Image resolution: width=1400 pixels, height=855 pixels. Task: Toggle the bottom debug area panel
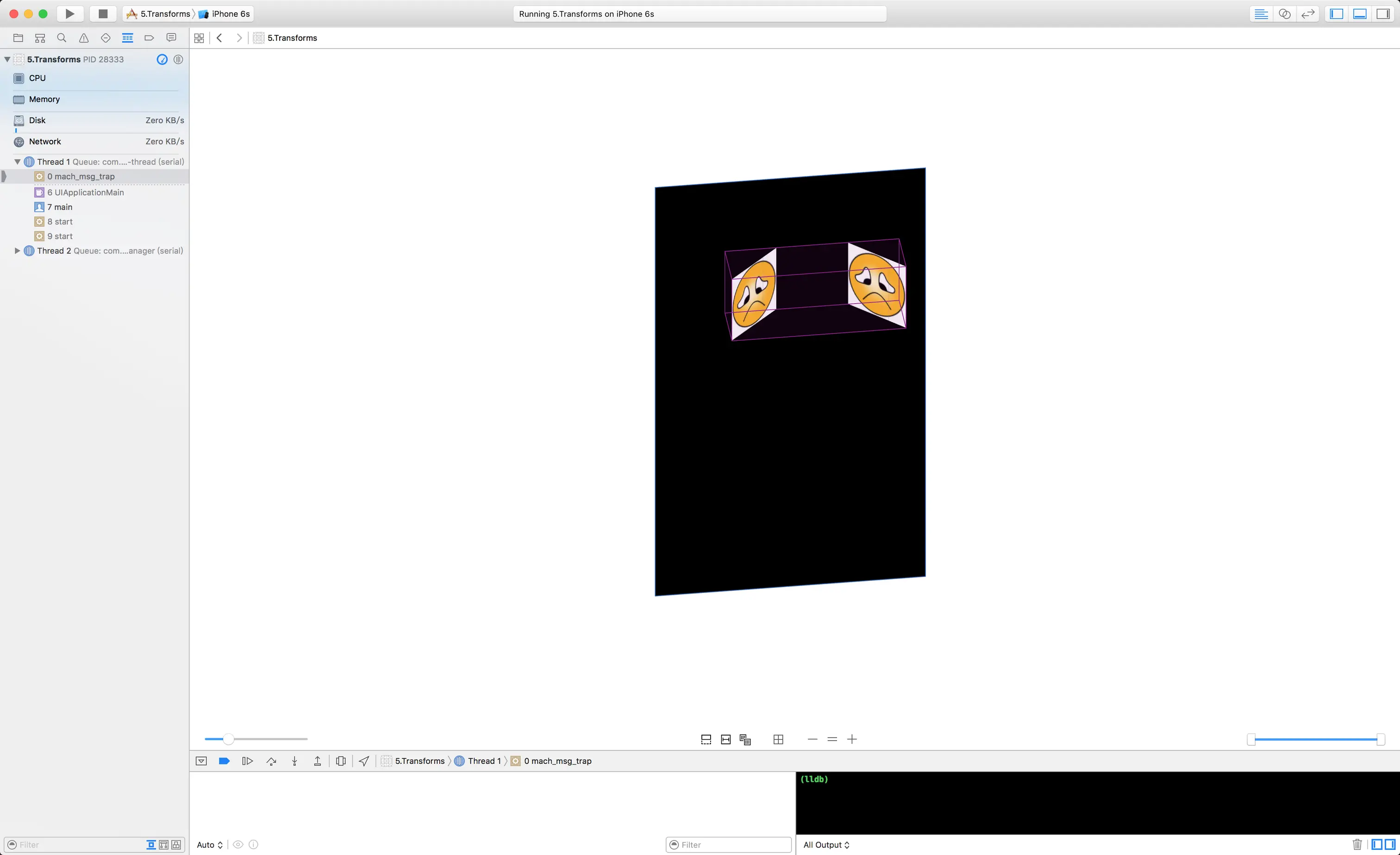(x=1360, y=14)
